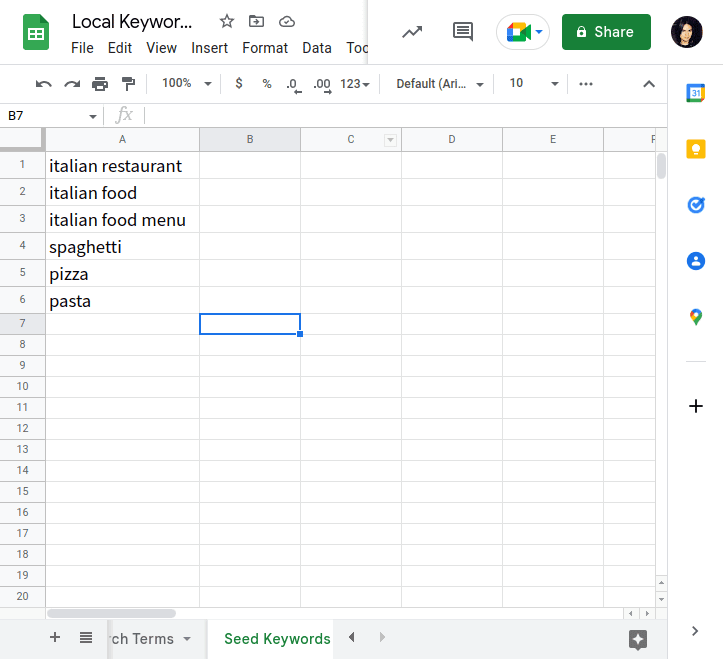Image resolution: width=723 pixels, height=659 pixels.
Task: Format as currency with dollar icon
Action: tap(239, 83)
